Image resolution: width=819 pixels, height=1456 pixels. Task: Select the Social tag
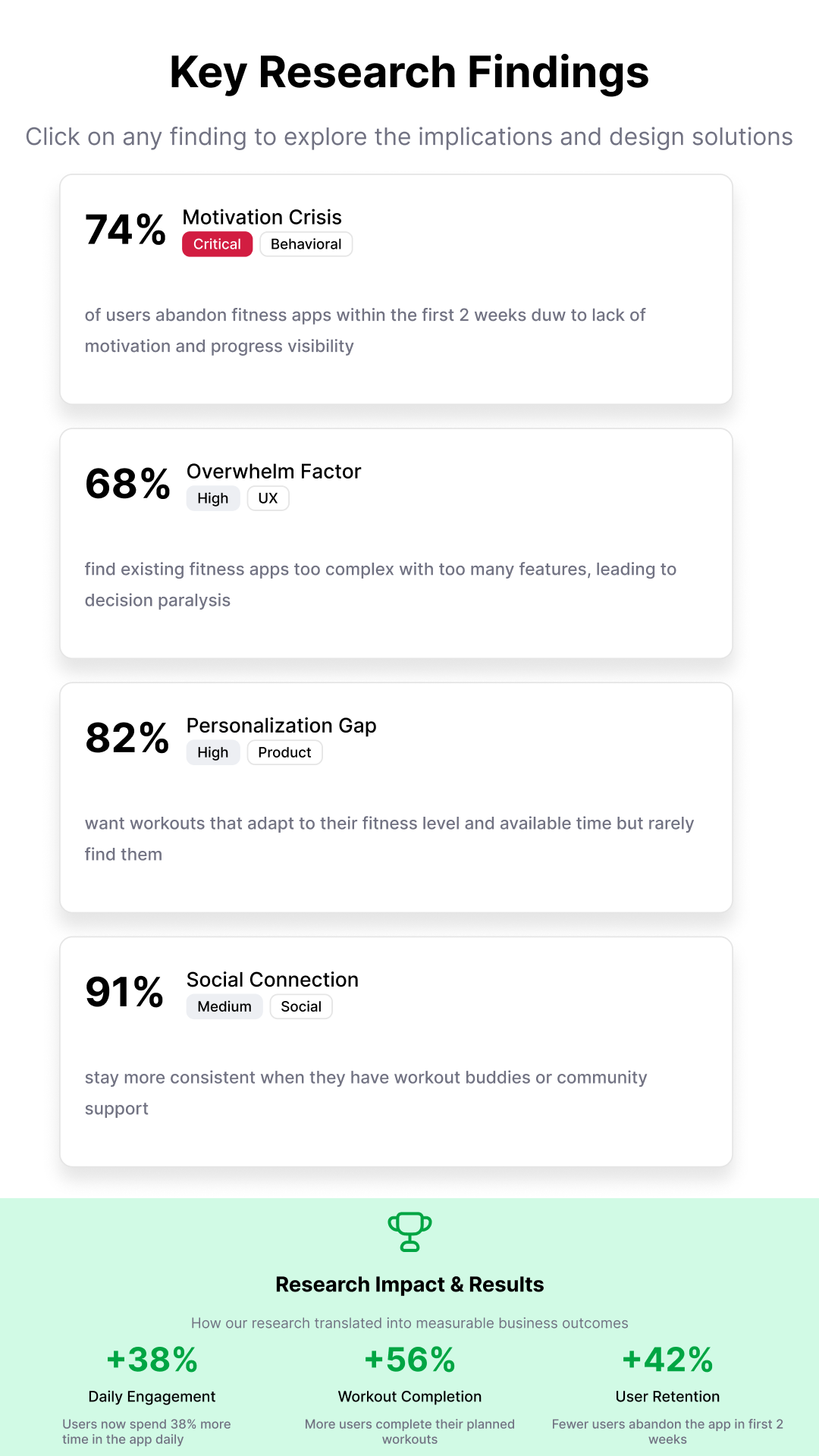301,1006
